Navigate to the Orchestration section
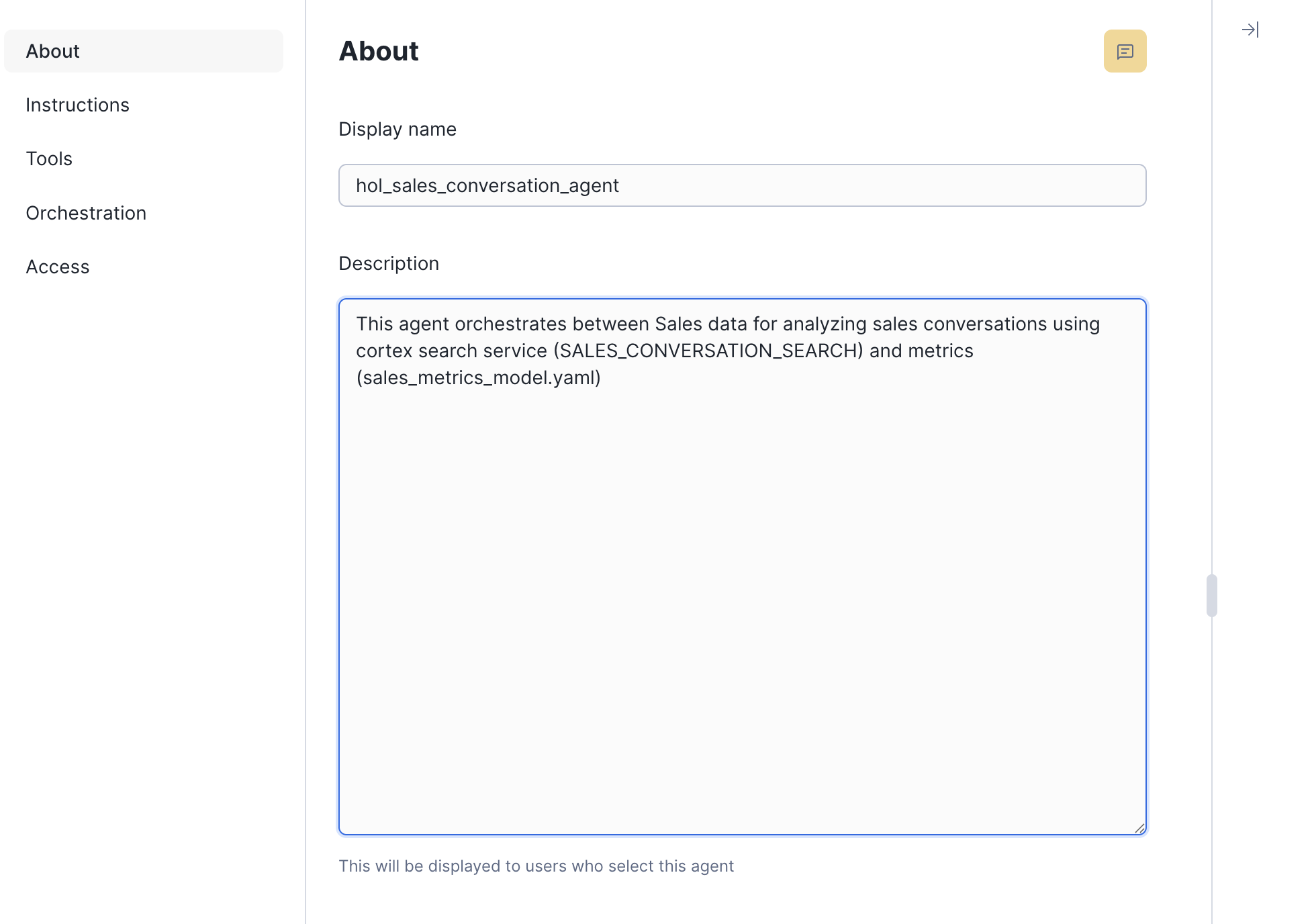1312x924 pixels. tap(86, 213)
